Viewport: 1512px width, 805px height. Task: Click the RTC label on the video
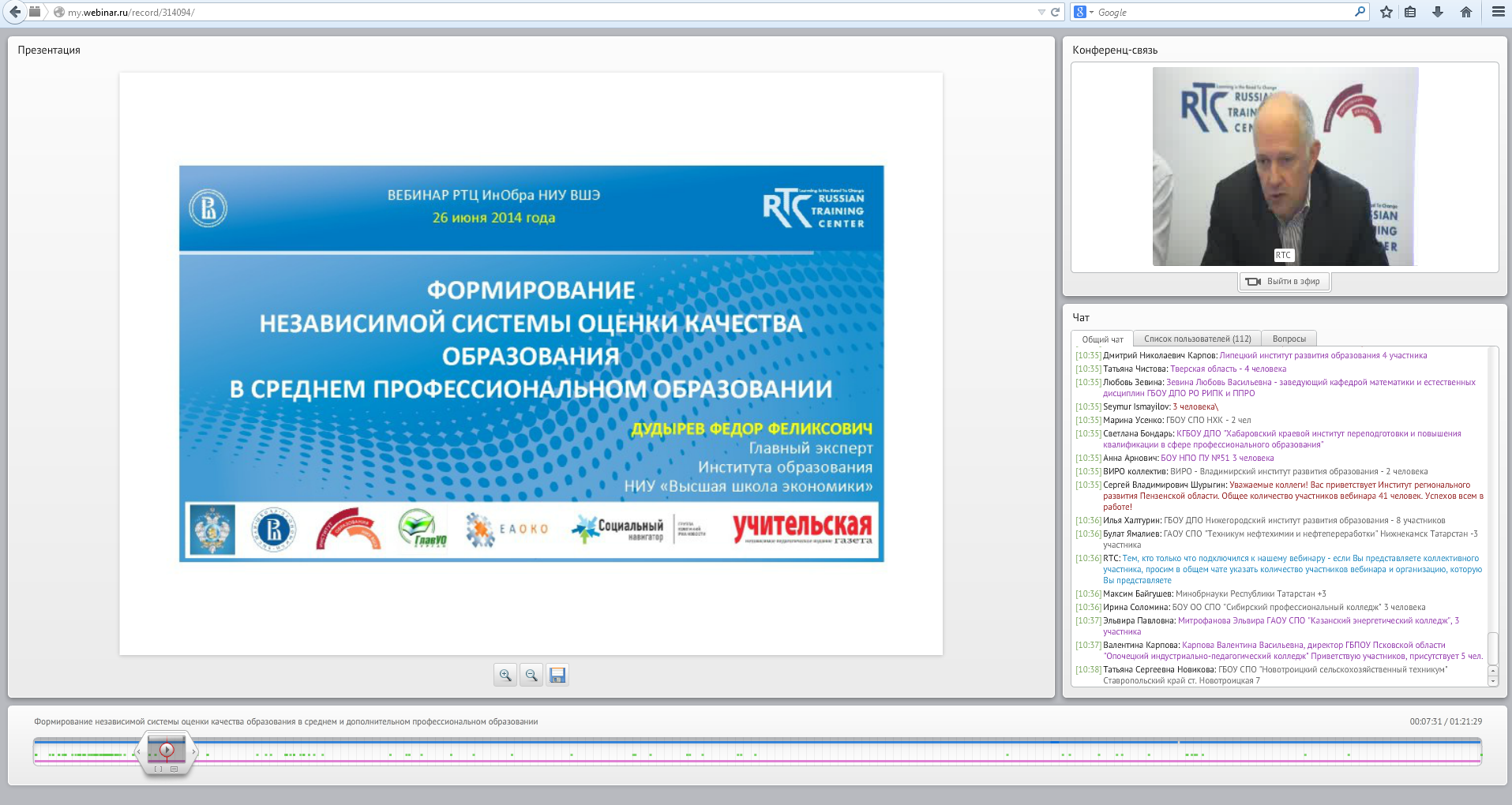tap(1283, 255)
